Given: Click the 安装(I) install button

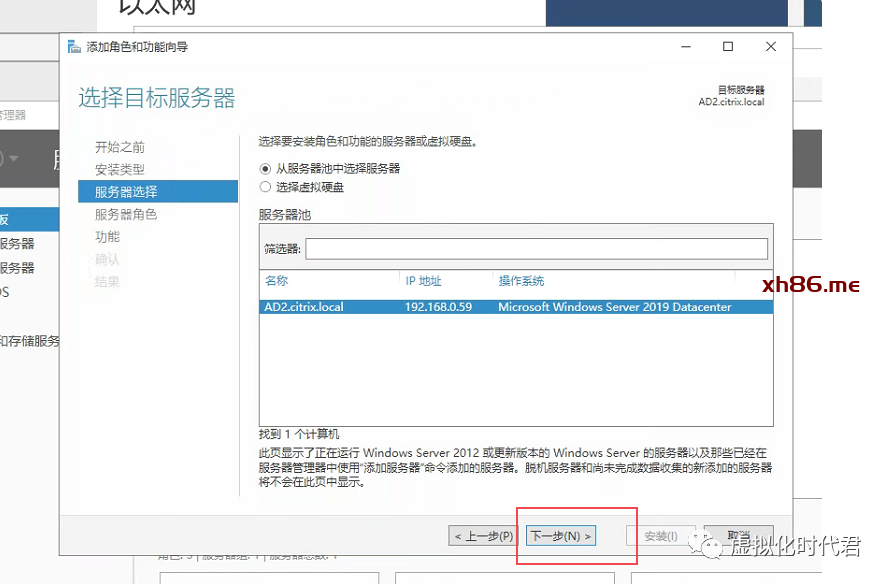Looking at the screenshot, I should [x=661, y=536].
